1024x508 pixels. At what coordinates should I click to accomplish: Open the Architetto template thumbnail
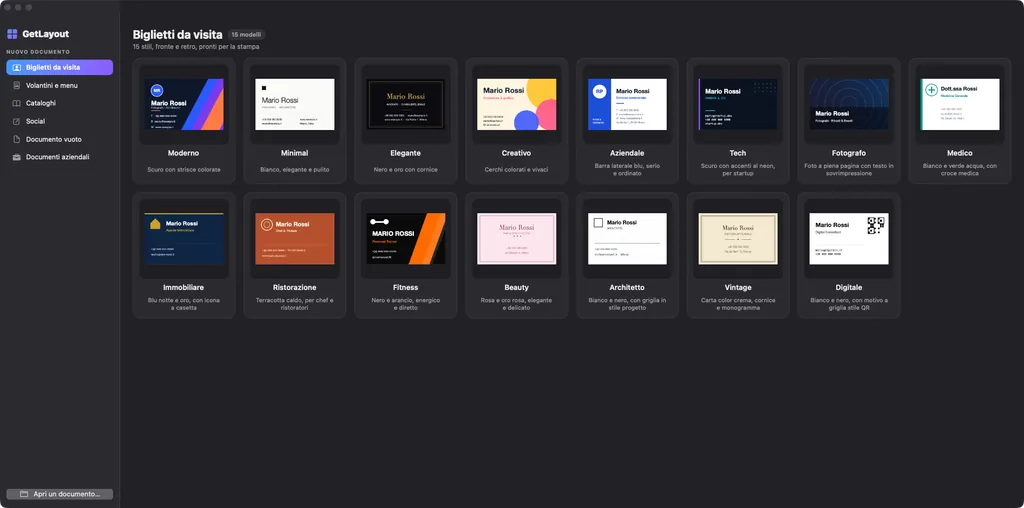pyautogui.click(x=627, y=238)
